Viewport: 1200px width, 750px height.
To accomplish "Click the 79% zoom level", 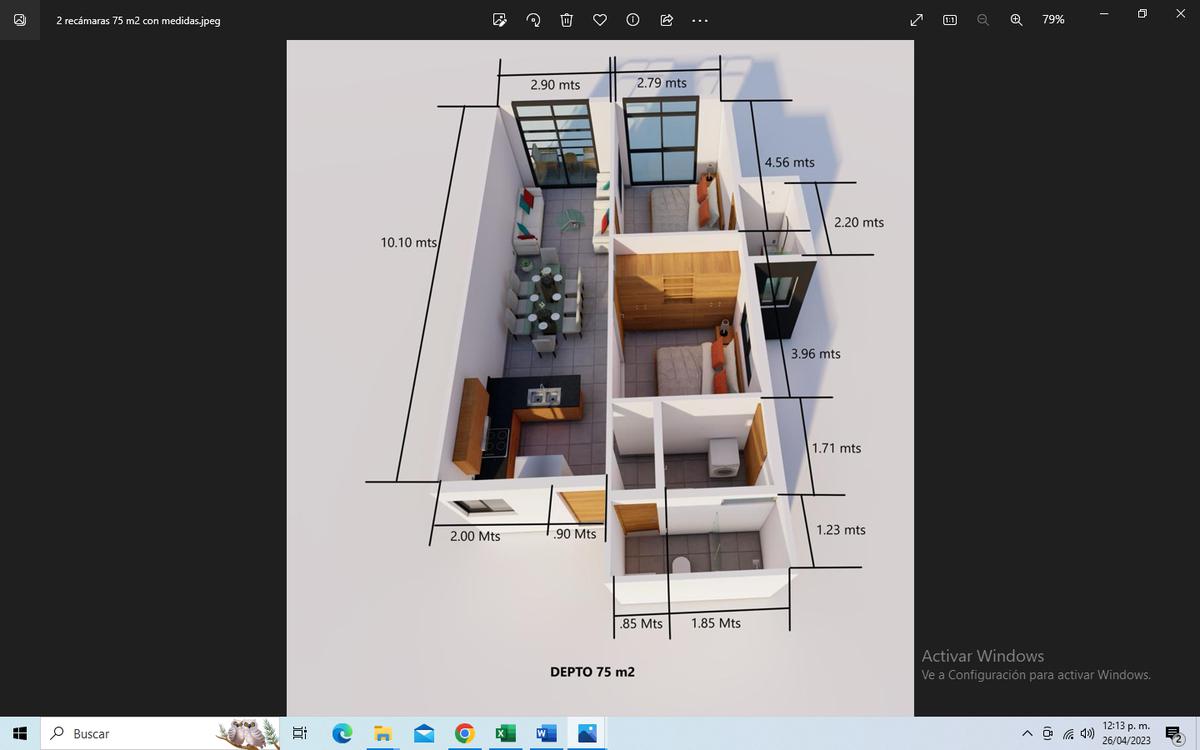I will [x=1053, y=19].
